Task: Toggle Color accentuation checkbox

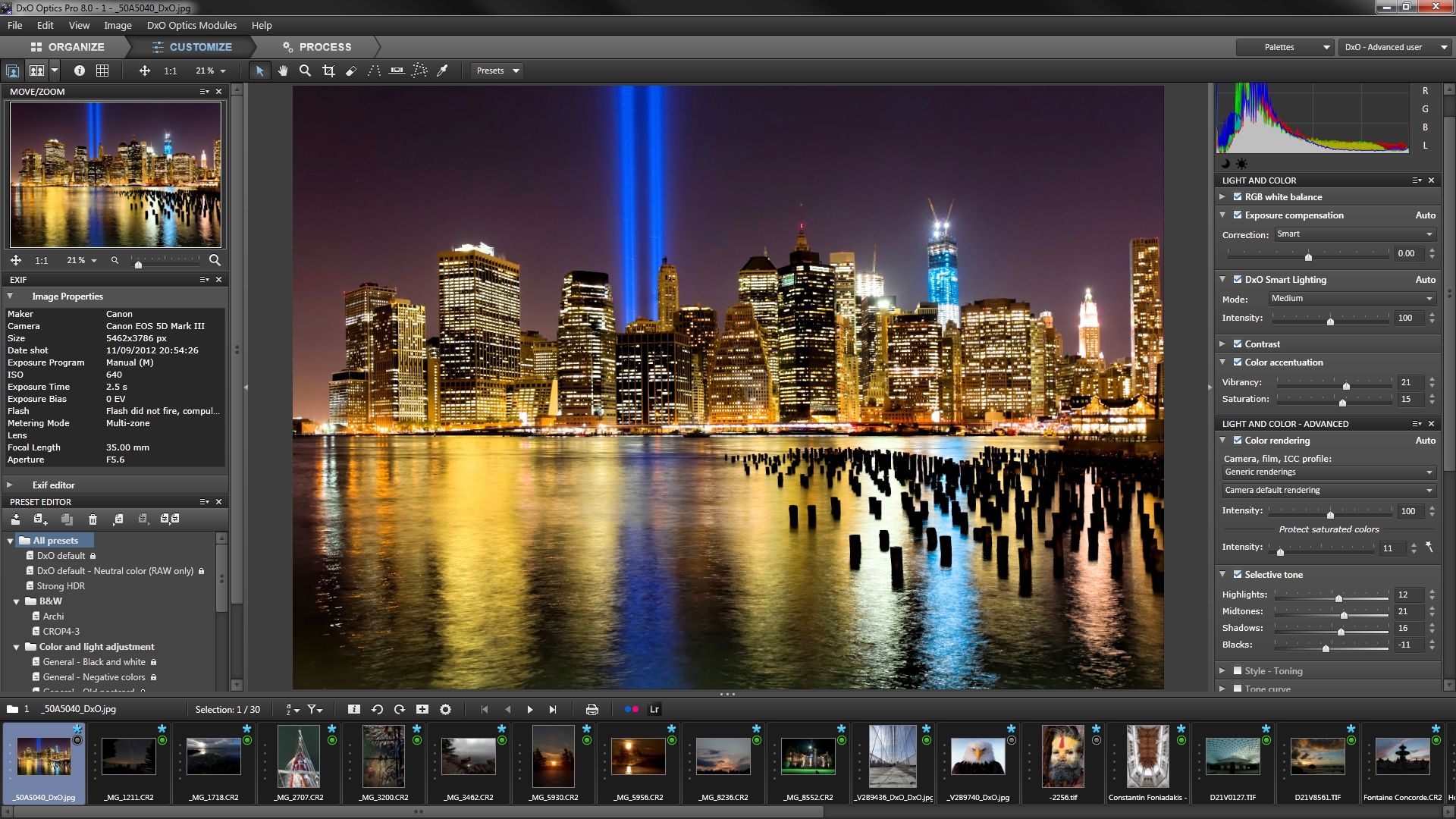Action: [x=1238, y=362]
